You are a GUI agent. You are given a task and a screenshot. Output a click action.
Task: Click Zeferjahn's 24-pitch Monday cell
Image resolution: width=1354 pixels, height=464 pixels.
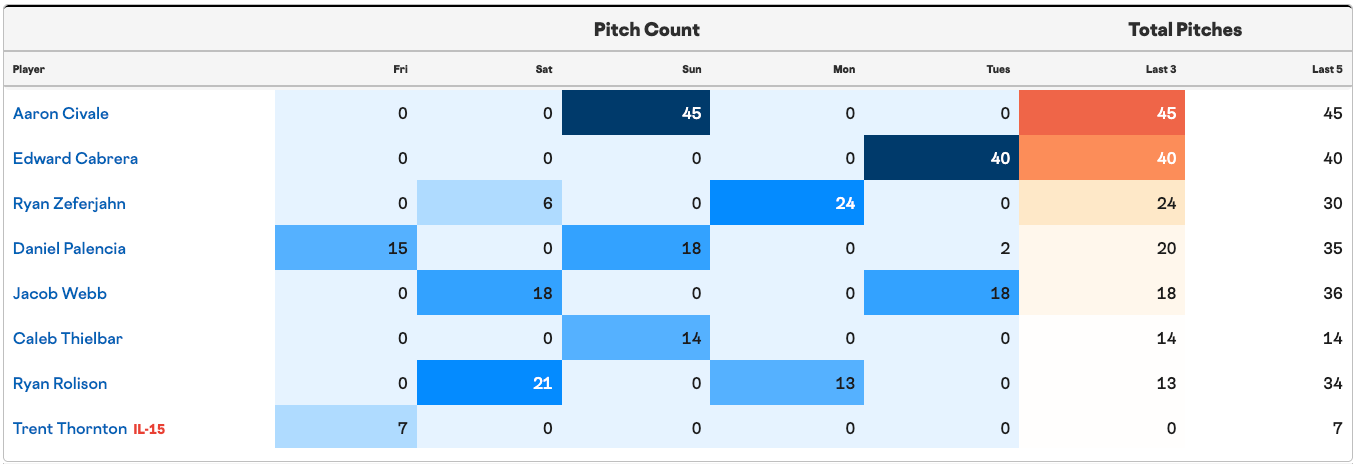click(787, 203)
